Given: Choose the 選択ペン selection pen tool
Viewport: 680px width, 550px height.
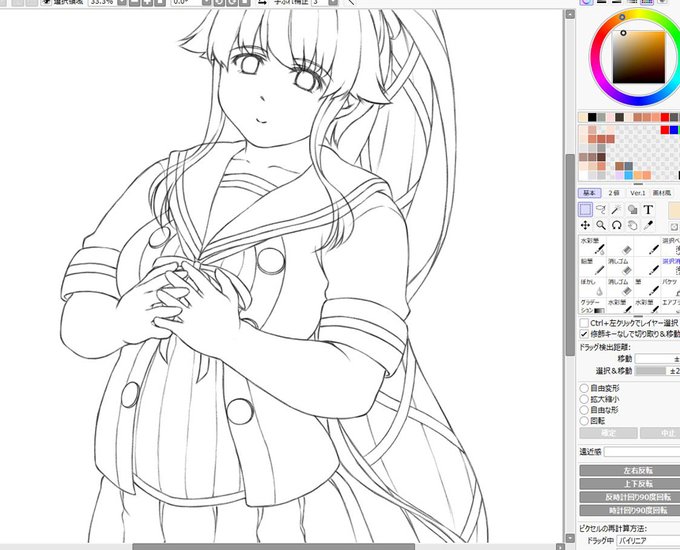Looking at the screenshot, I should click(x=670, y=246).
